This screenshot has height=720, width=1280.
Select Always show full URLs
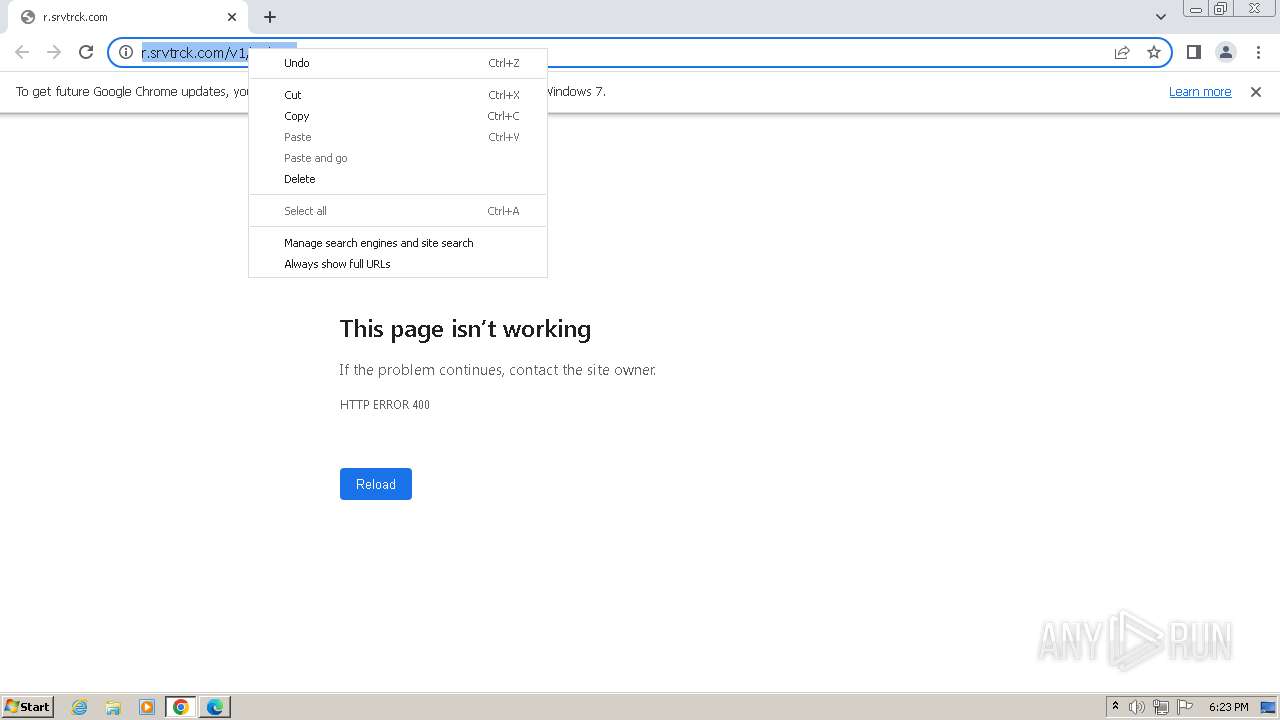[397, 264]
